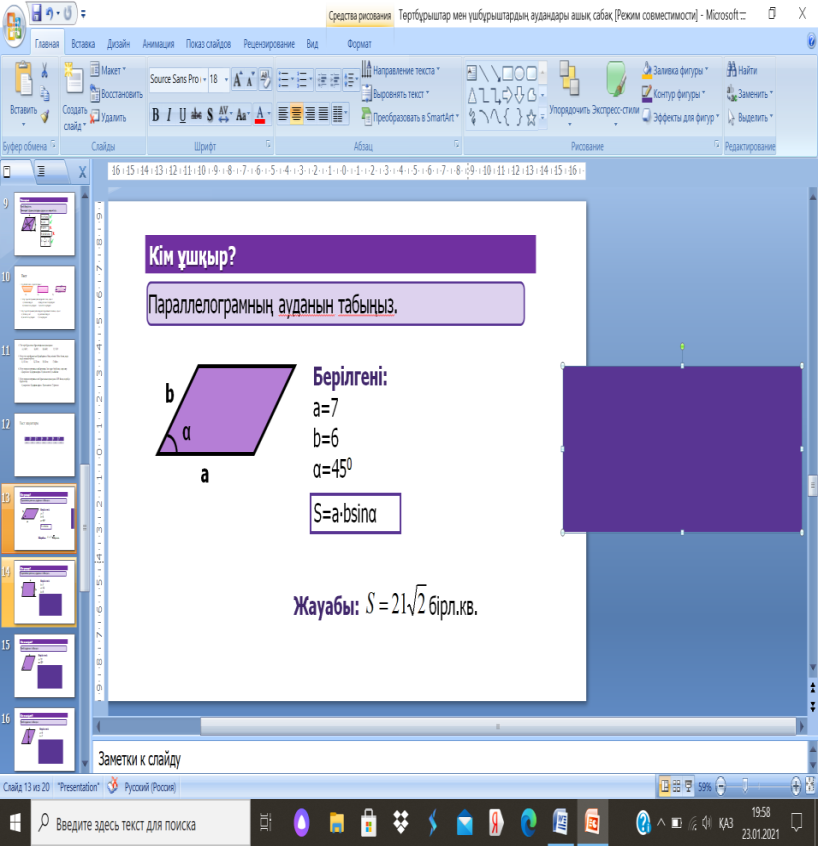Open the bulleted list button
Screen dimensions: 818x846
point(285,80)
